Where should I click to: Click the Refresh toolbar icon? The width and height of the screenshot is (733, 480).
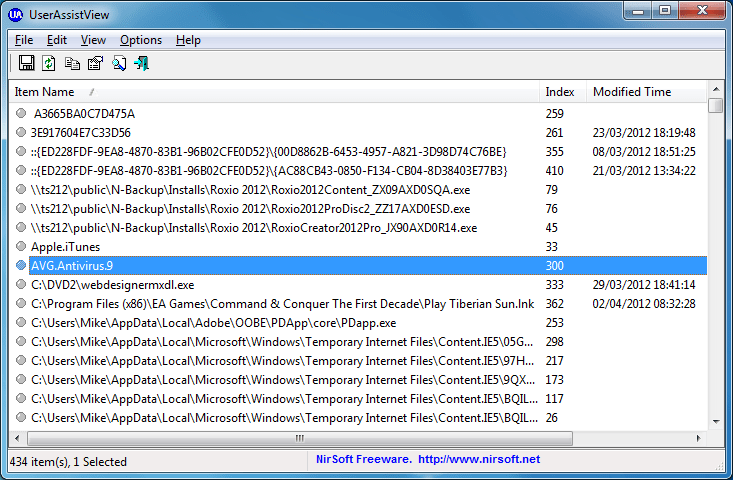49,63
